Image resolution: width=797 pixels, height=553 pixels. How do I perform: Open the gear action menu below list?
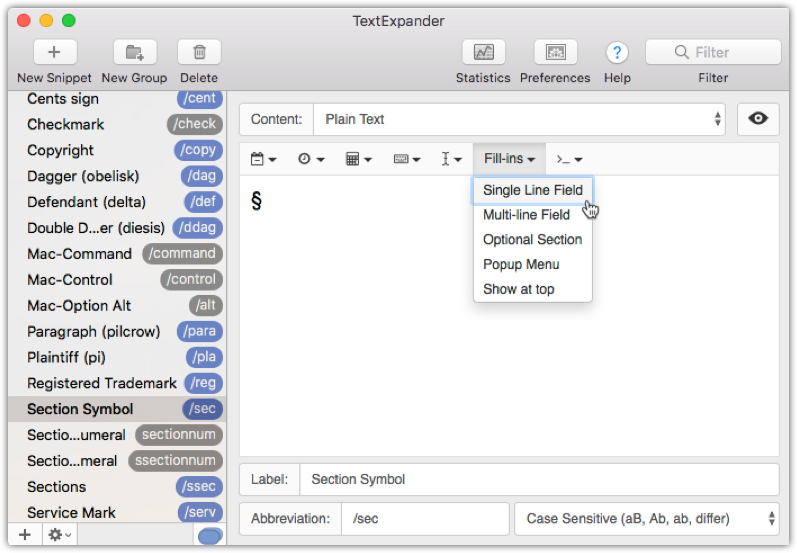pos(60,535)
